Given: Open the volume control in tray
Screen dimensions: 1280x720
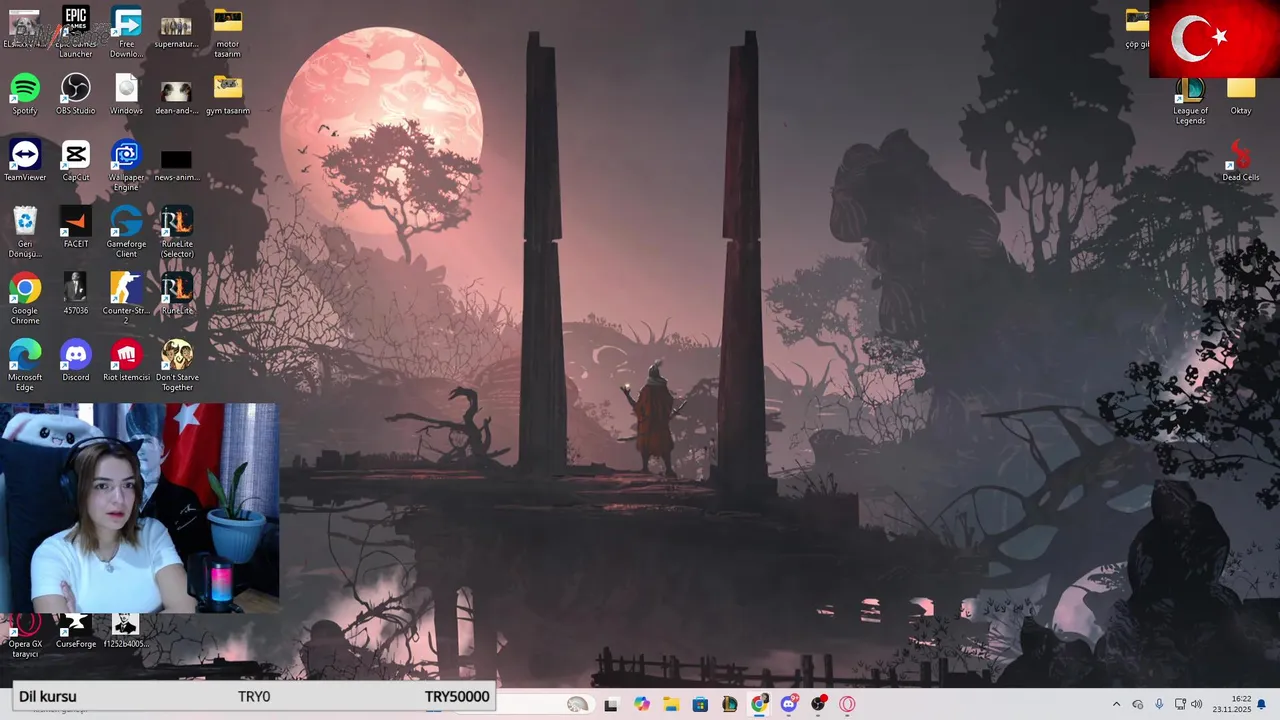Looking at the screenshot, I should [1196, 704].
